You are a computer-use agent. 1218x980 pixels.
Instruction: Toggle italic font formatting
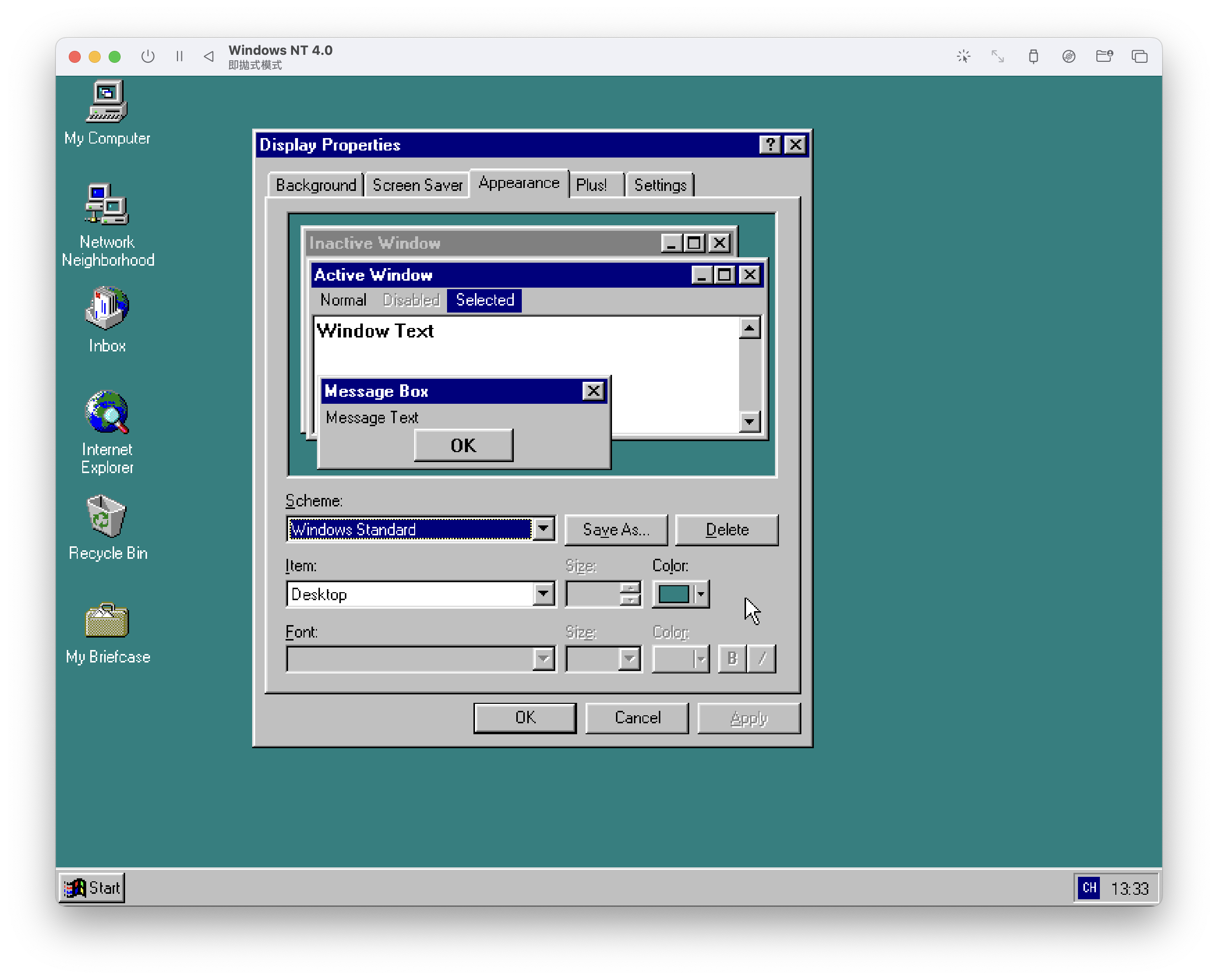click(x=761, y=658)
